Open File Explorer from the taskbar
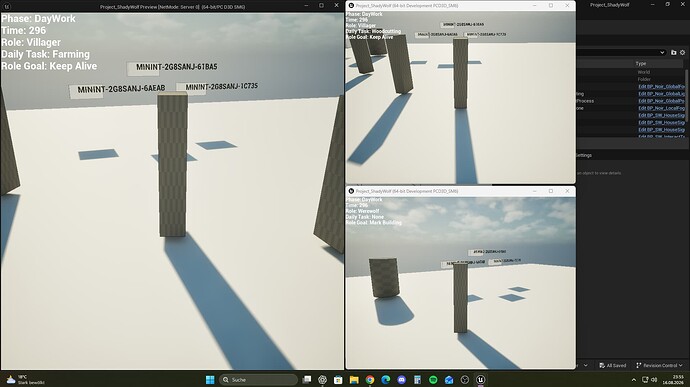This screenshot has height=387, width=690. click(x=354, y=380)
